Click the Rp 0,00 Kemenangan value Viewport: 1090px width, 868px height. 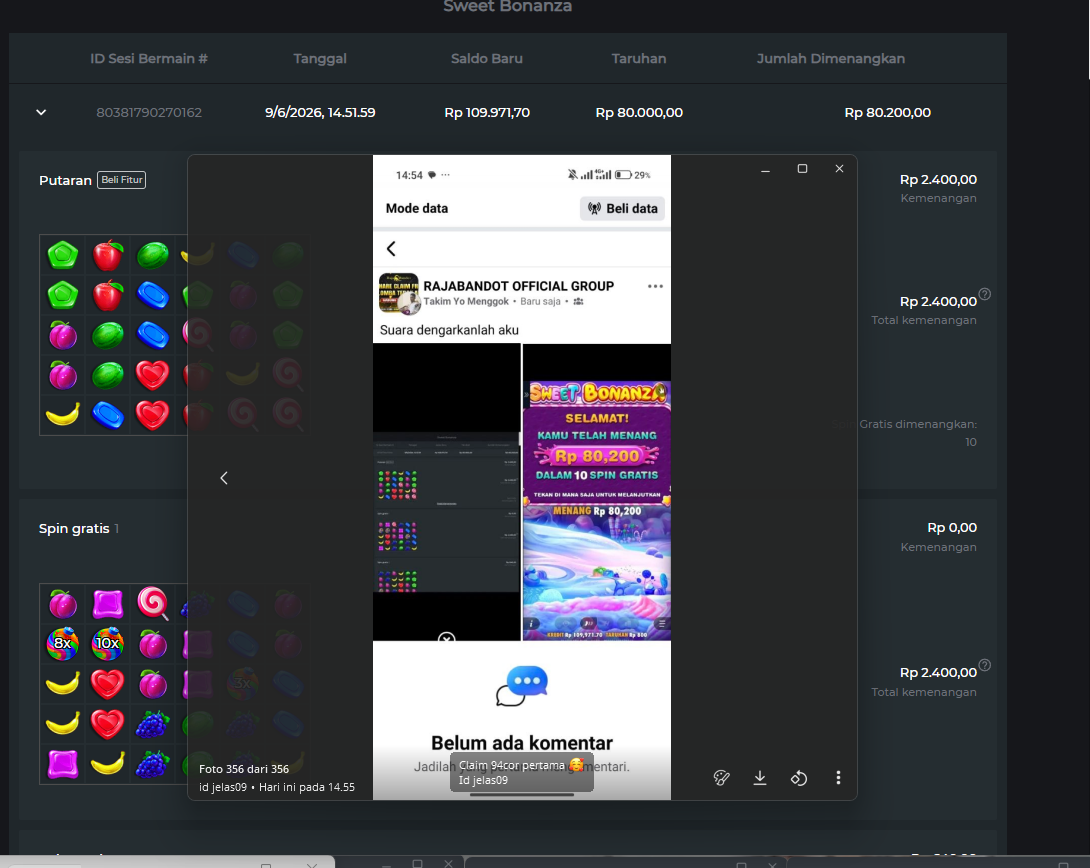point(952,527)
